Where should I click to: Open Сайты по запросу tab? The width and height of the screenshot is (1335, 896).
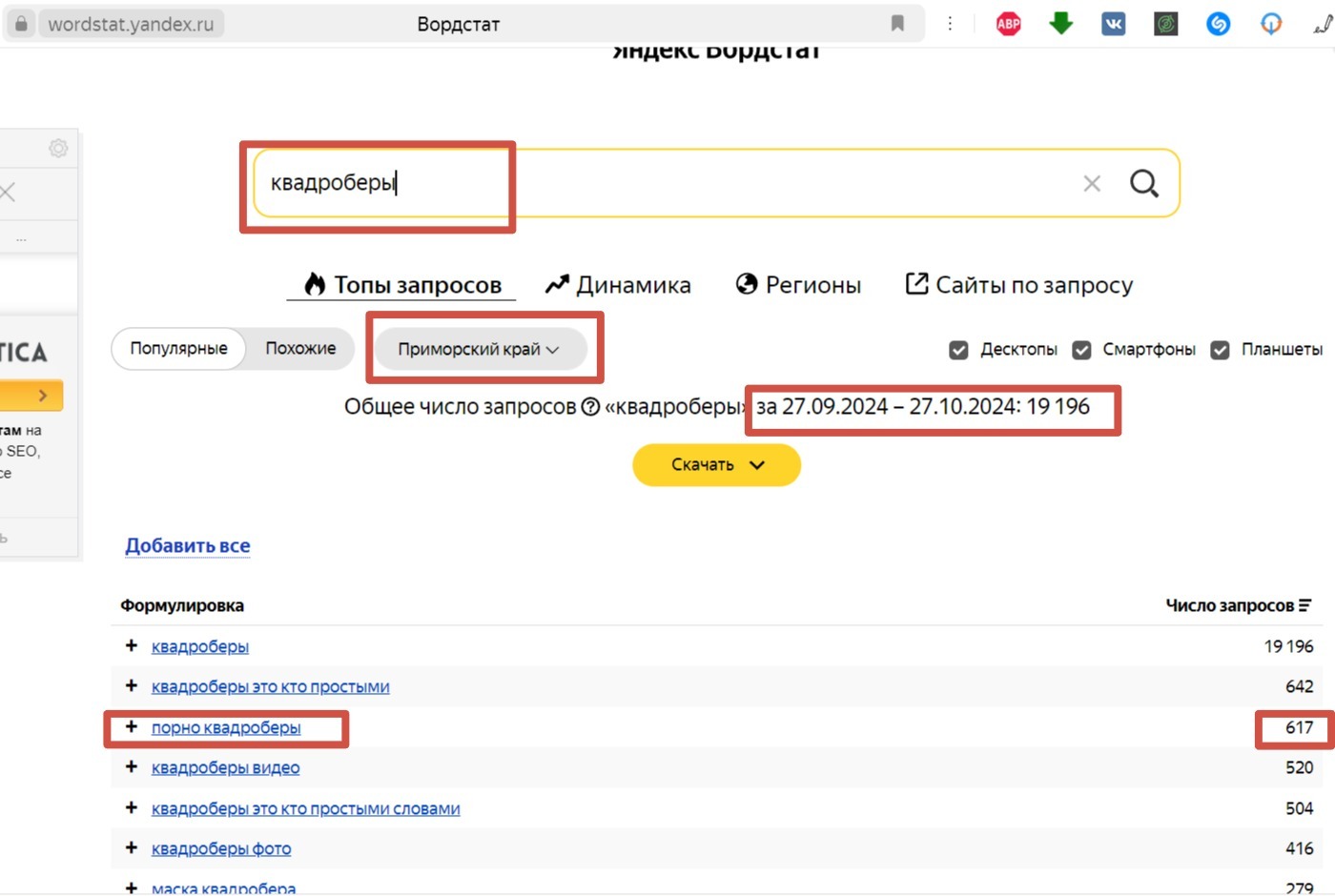pyautogui.click(x=1018, y=285)
